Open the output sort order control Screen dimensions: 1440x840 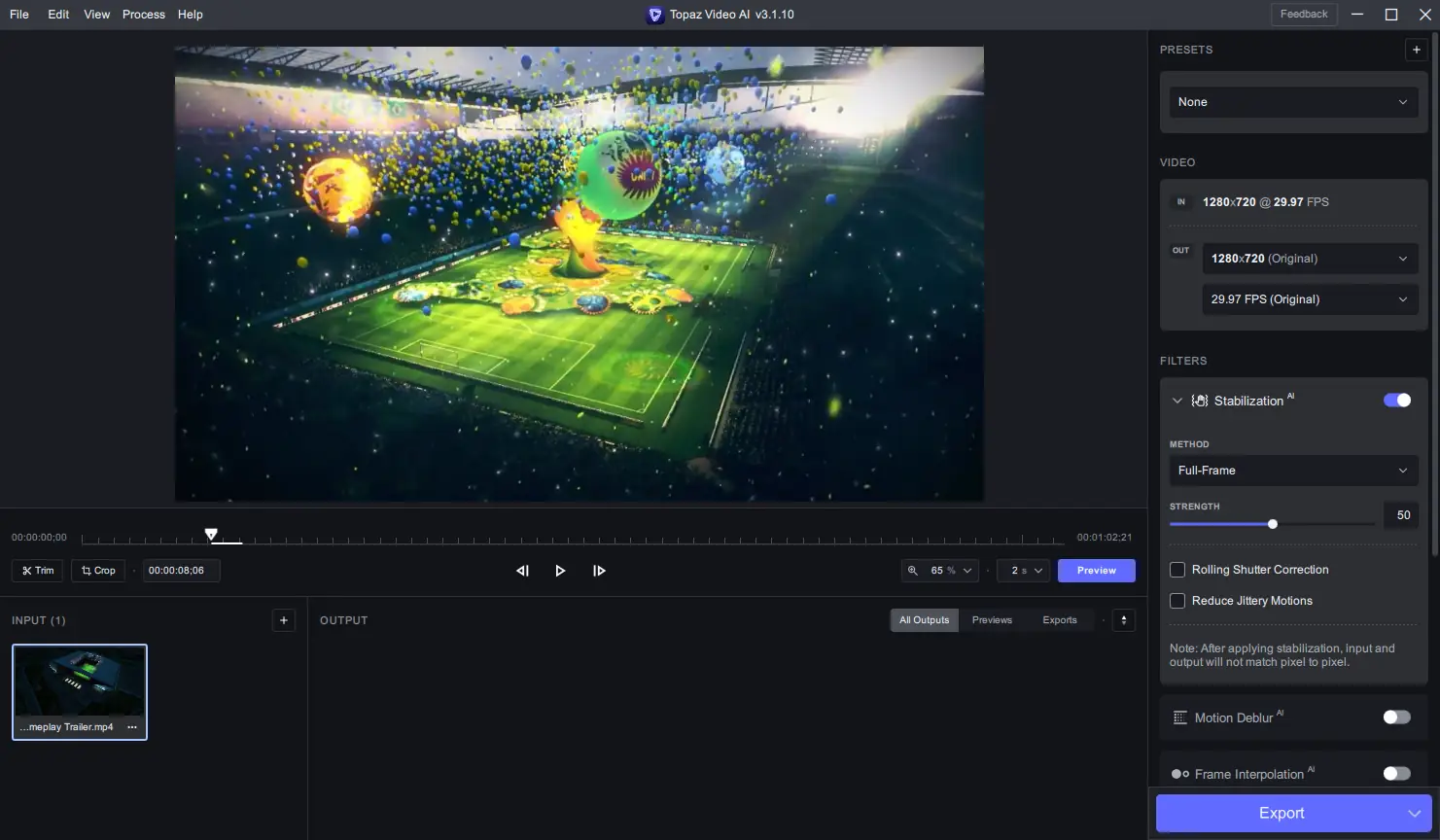pyautogui.click(x=1124, y=620)
